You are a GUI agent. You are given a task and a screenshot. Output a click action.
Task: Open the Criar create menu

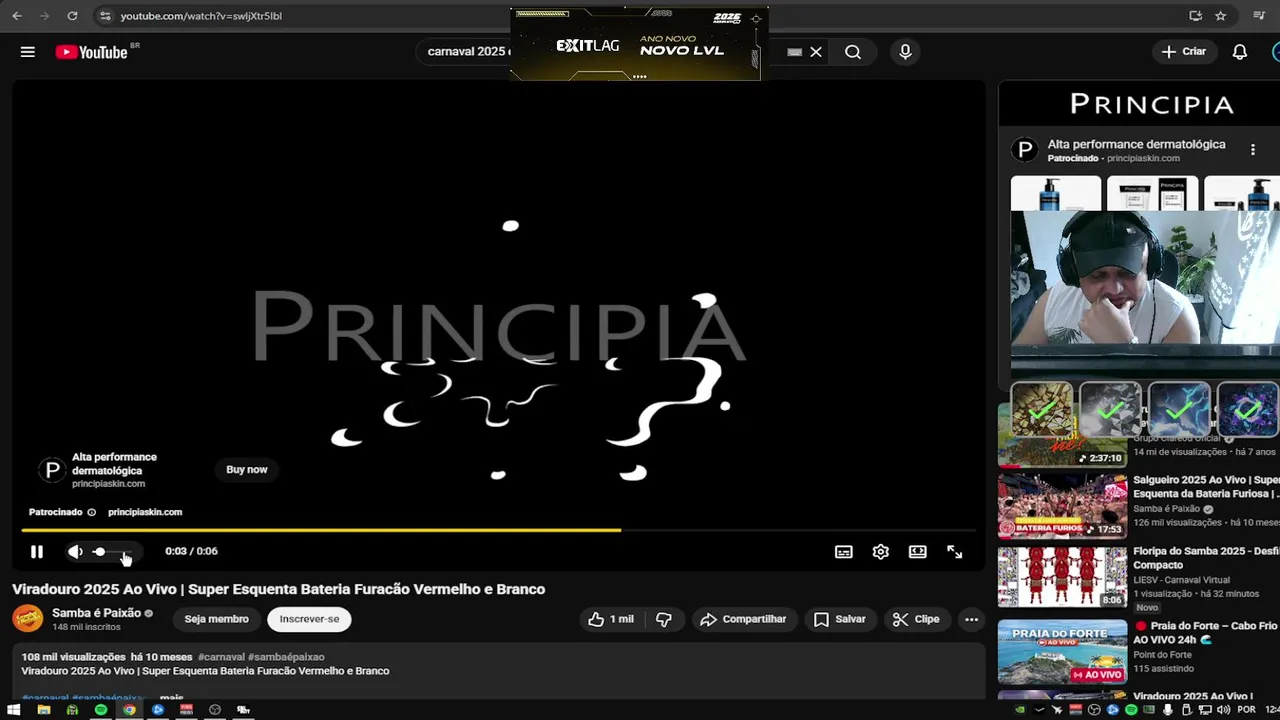point(1184,52)
